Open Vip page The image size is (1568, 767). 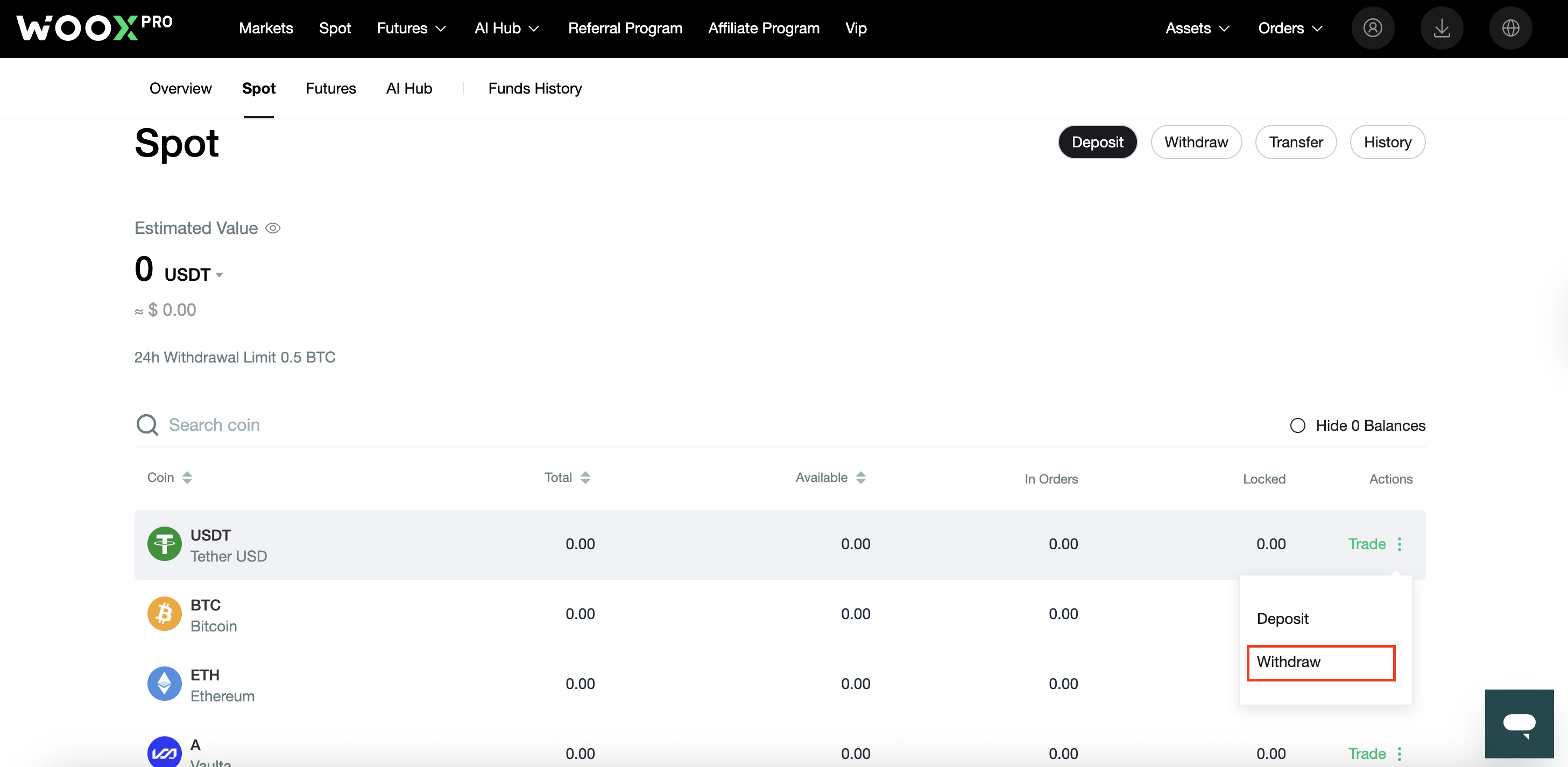pos(856,28)
